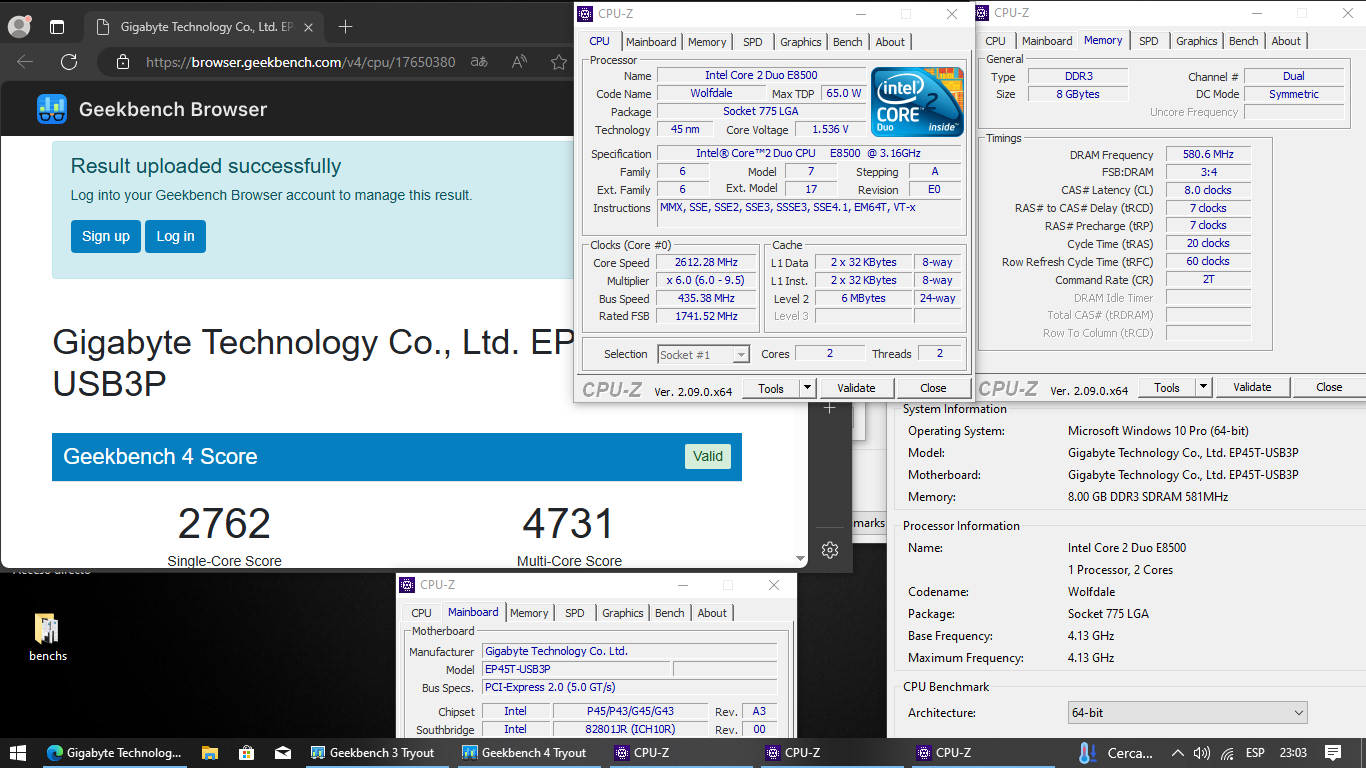Open Tools dropdown arrow in Memory window
This screenshot has height=768, width=1366.
pyautogui.click(x=1203, y=387)
